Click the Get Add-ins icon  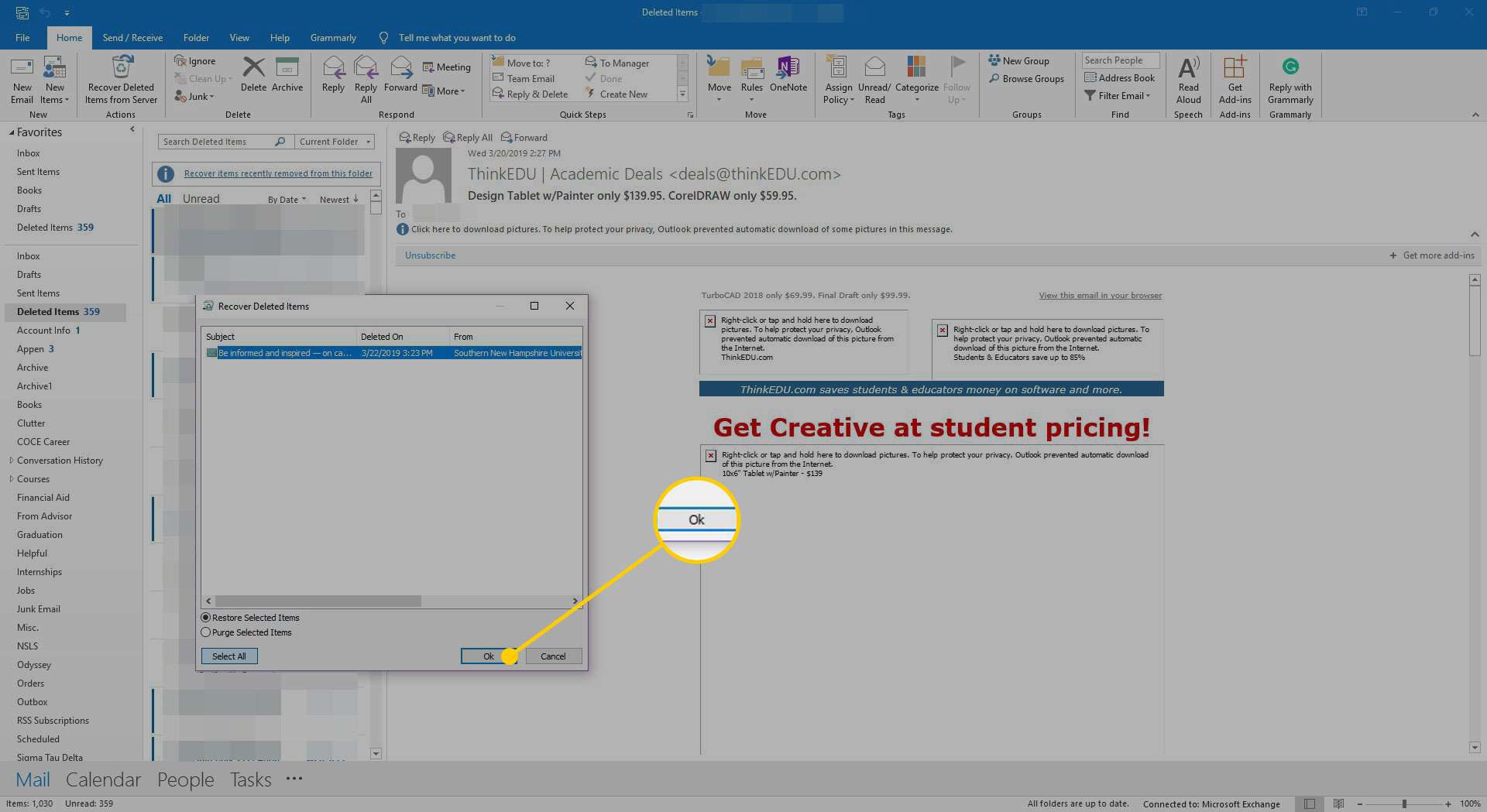(1235, 67)
